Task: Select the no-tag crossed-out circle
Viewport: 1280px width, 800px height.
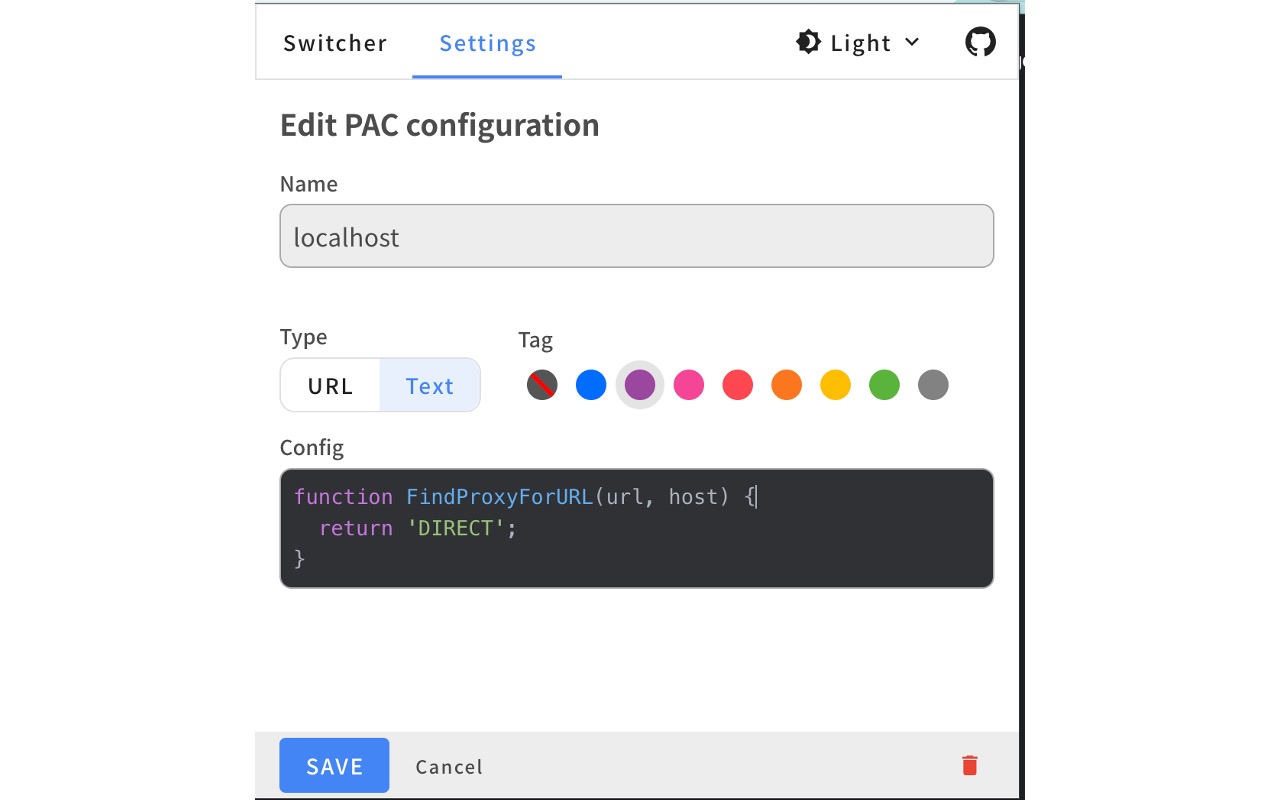Action: point(542,385)
